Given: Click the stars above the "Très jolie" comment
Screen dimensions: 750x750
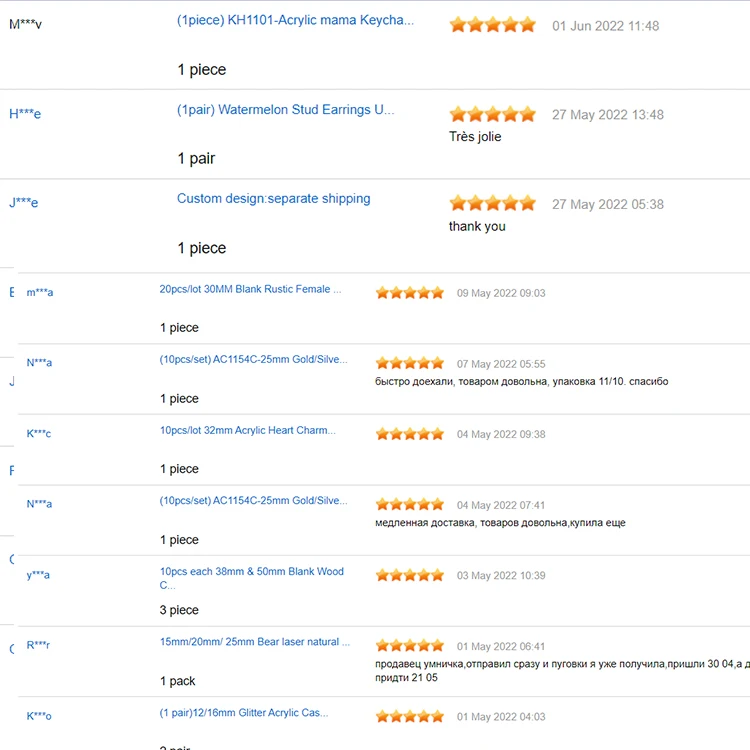Looking at the screenshot, I should (x=492, y=114).
